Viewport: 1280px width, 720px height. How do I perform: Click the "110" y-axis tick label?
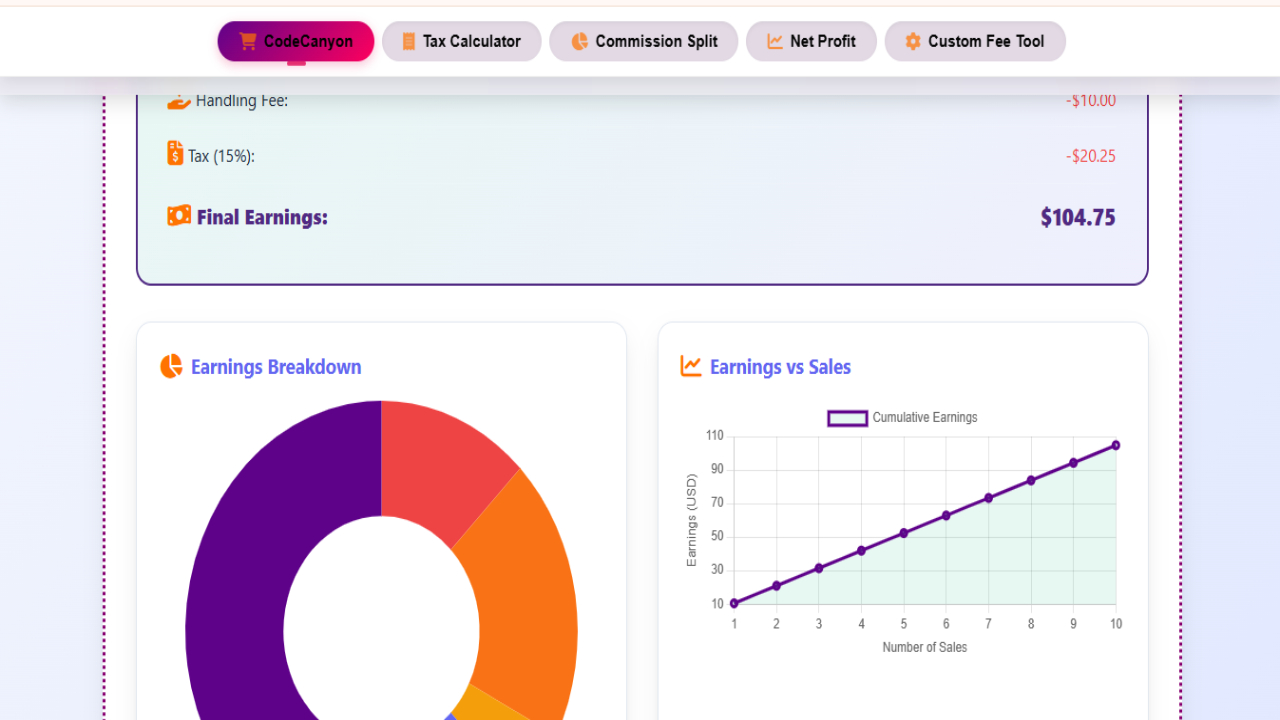pos(714,436)
